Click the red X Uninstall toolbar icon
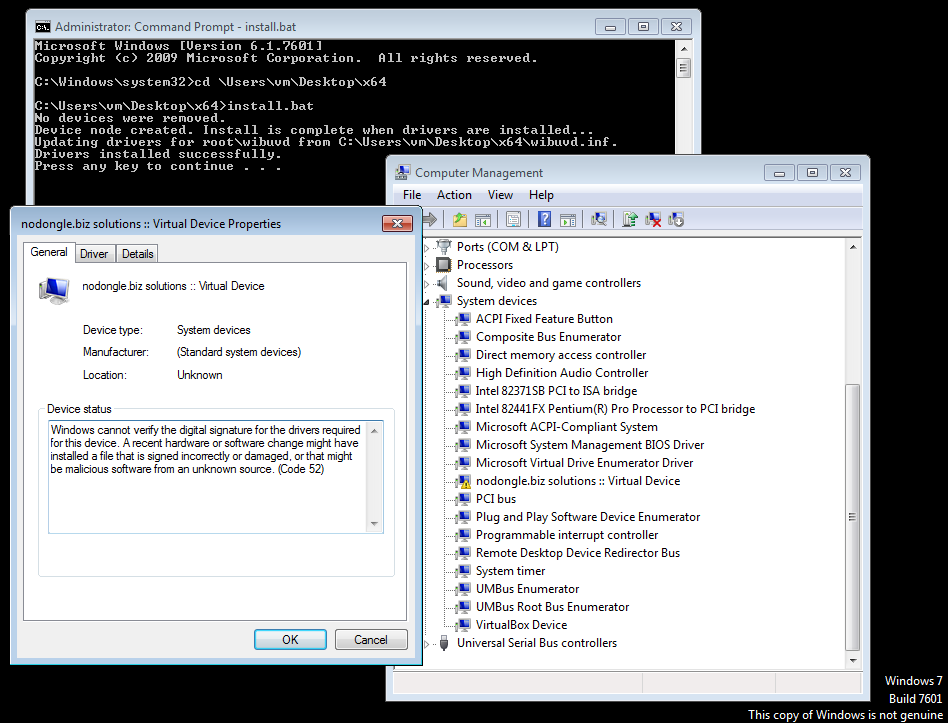 point(653,219)
